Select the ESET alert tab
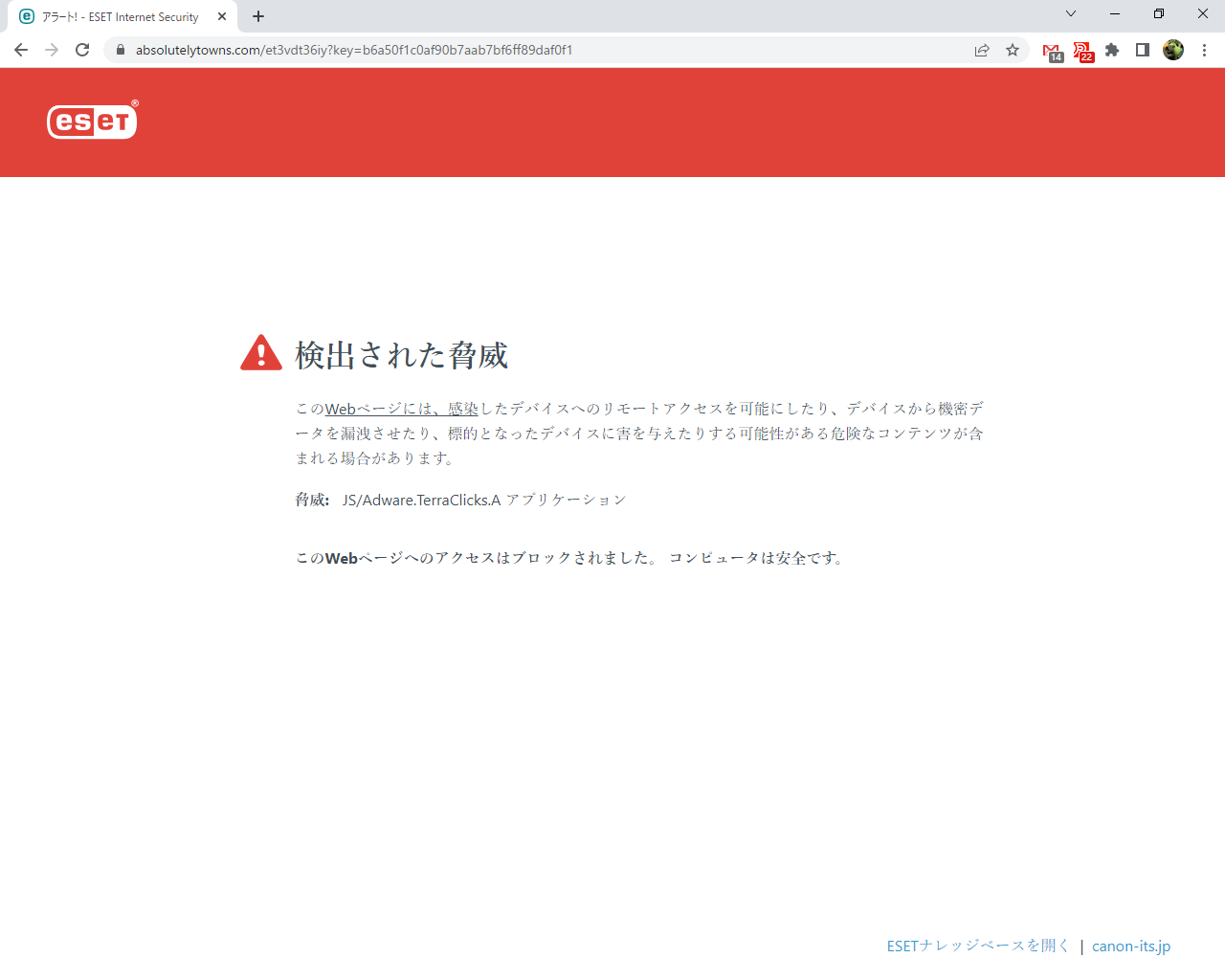The height and width of the screenshot is (980, 1225). click(122, 16)
